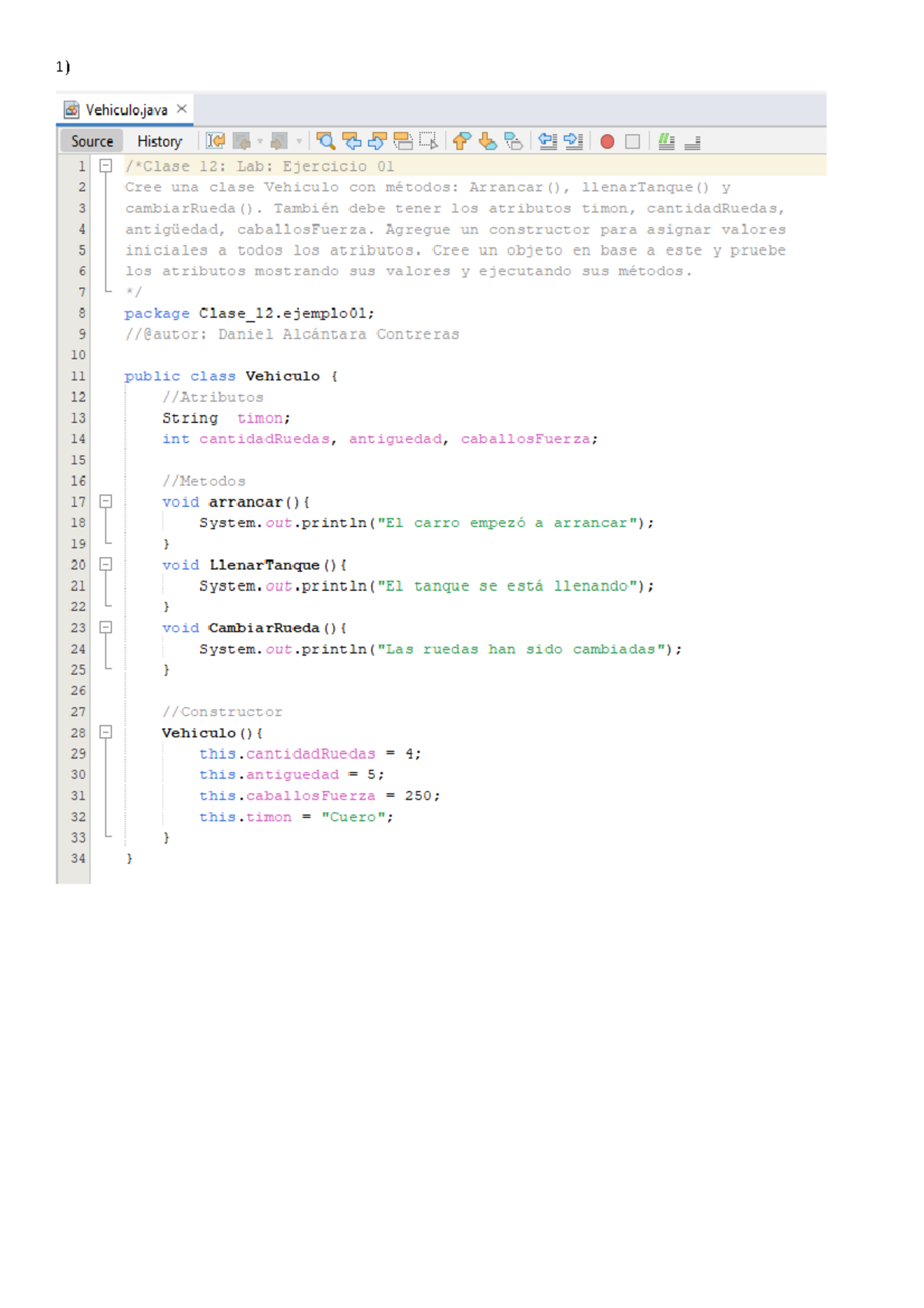Click line number 18 in gutter
The height and width of the screenshot is (1308, 924).
(x=79, y=523)
